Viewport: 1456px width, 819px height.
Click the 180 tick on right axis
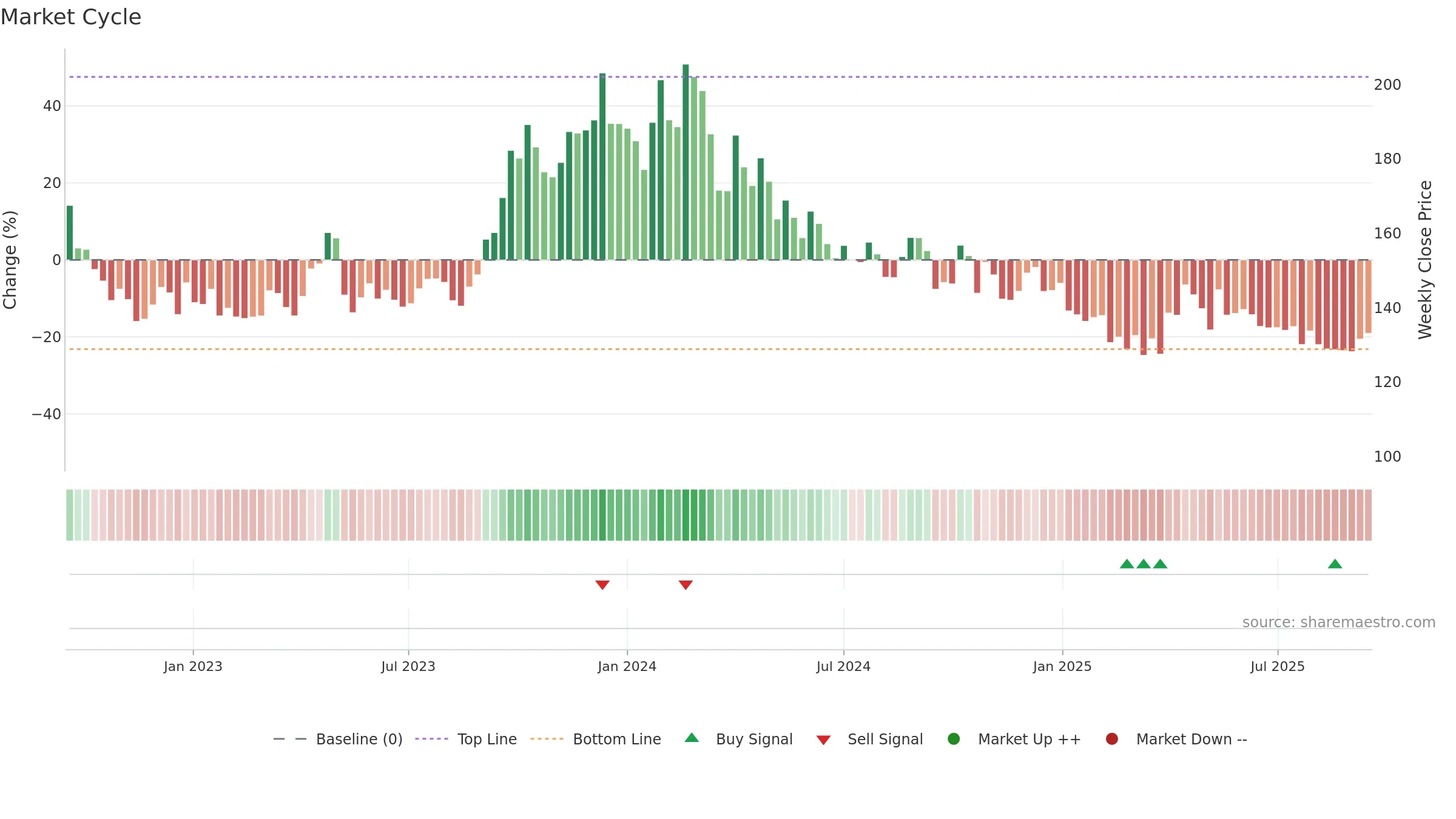(x=1387, y=159)
